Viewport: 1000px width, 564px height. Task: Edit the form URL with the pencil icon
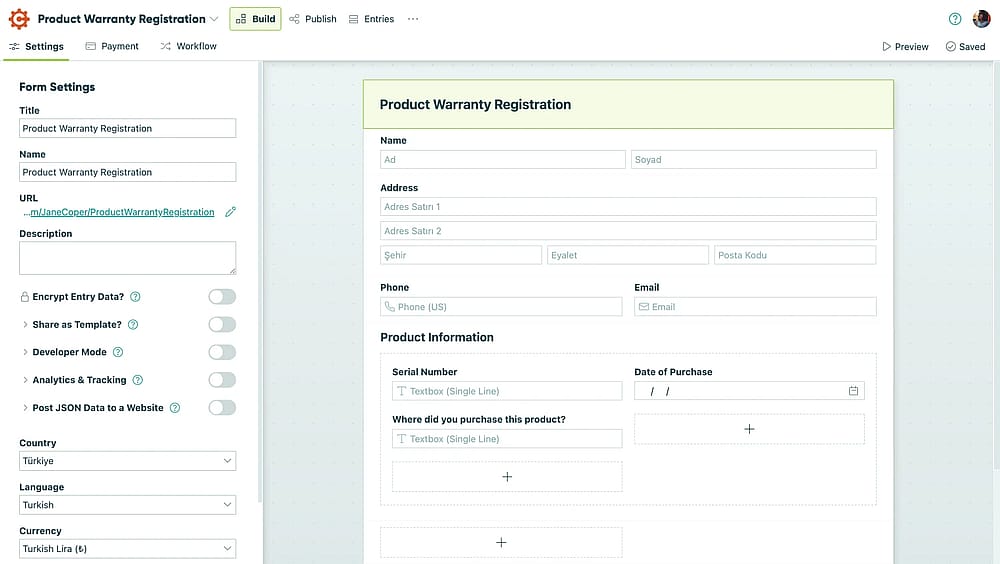pyautogui.click(x=230, y=212)
